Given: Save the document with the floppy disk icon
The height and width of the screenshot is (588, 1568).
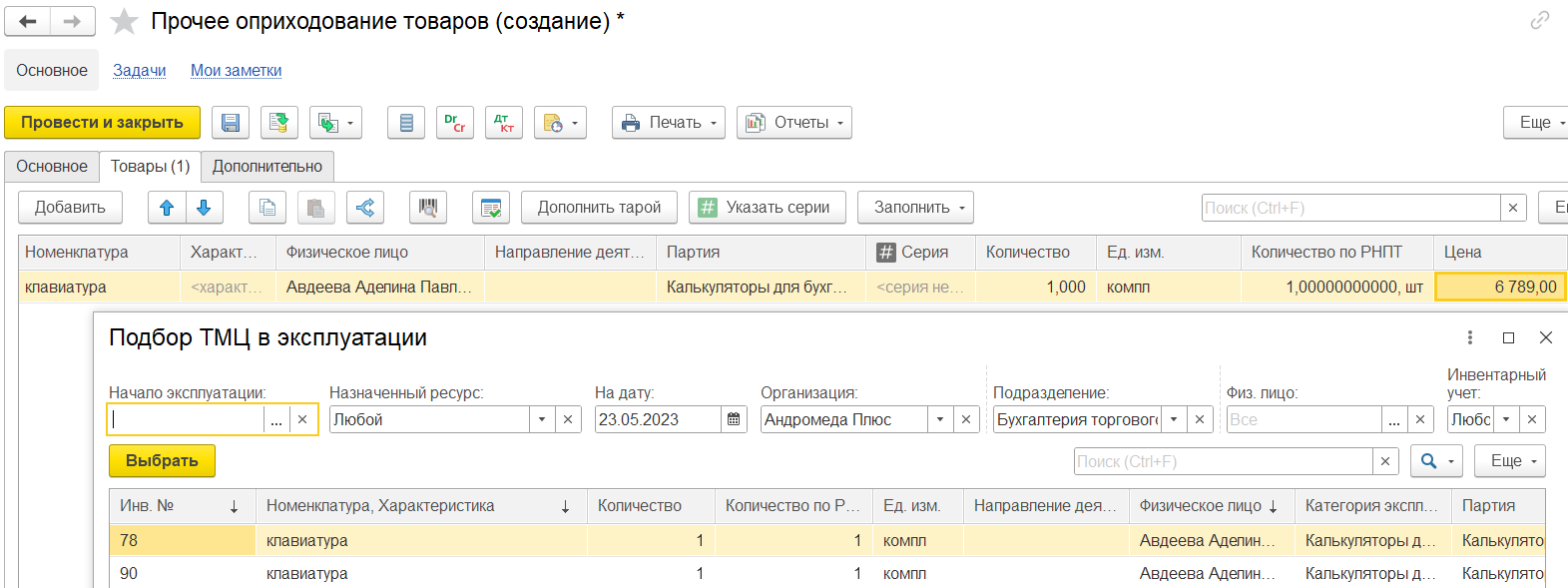Looking at the screenshot, I should 231,123.
